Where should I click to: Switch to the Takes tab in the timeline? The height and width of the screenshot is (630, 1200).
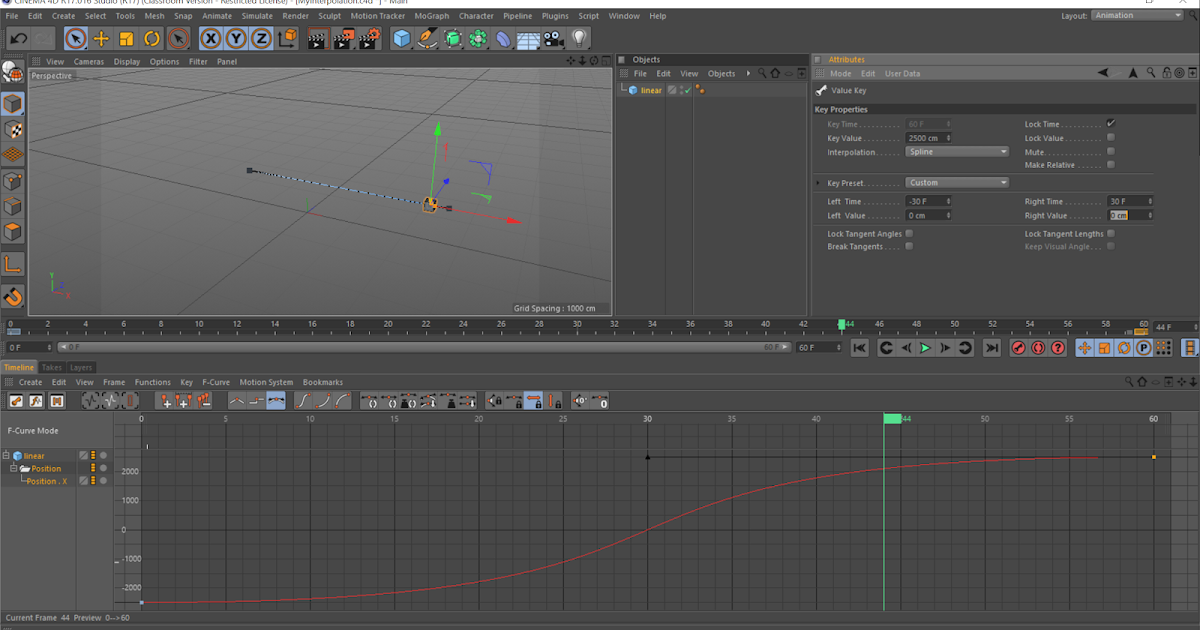coord(52,367)
